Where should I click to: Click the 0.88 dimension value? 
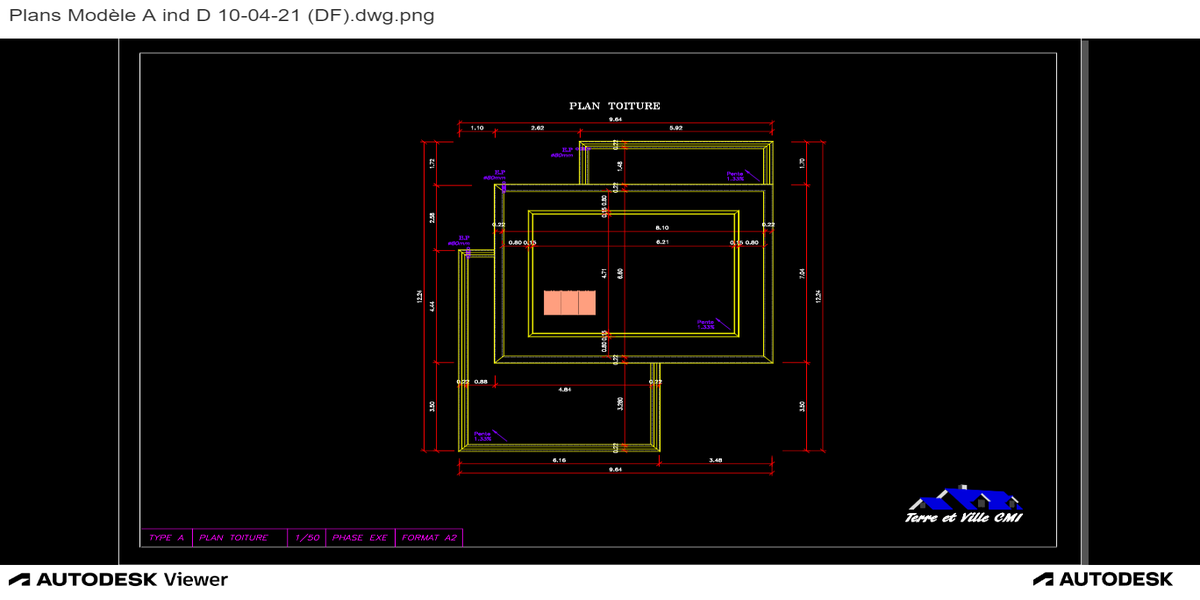point(481,381)
